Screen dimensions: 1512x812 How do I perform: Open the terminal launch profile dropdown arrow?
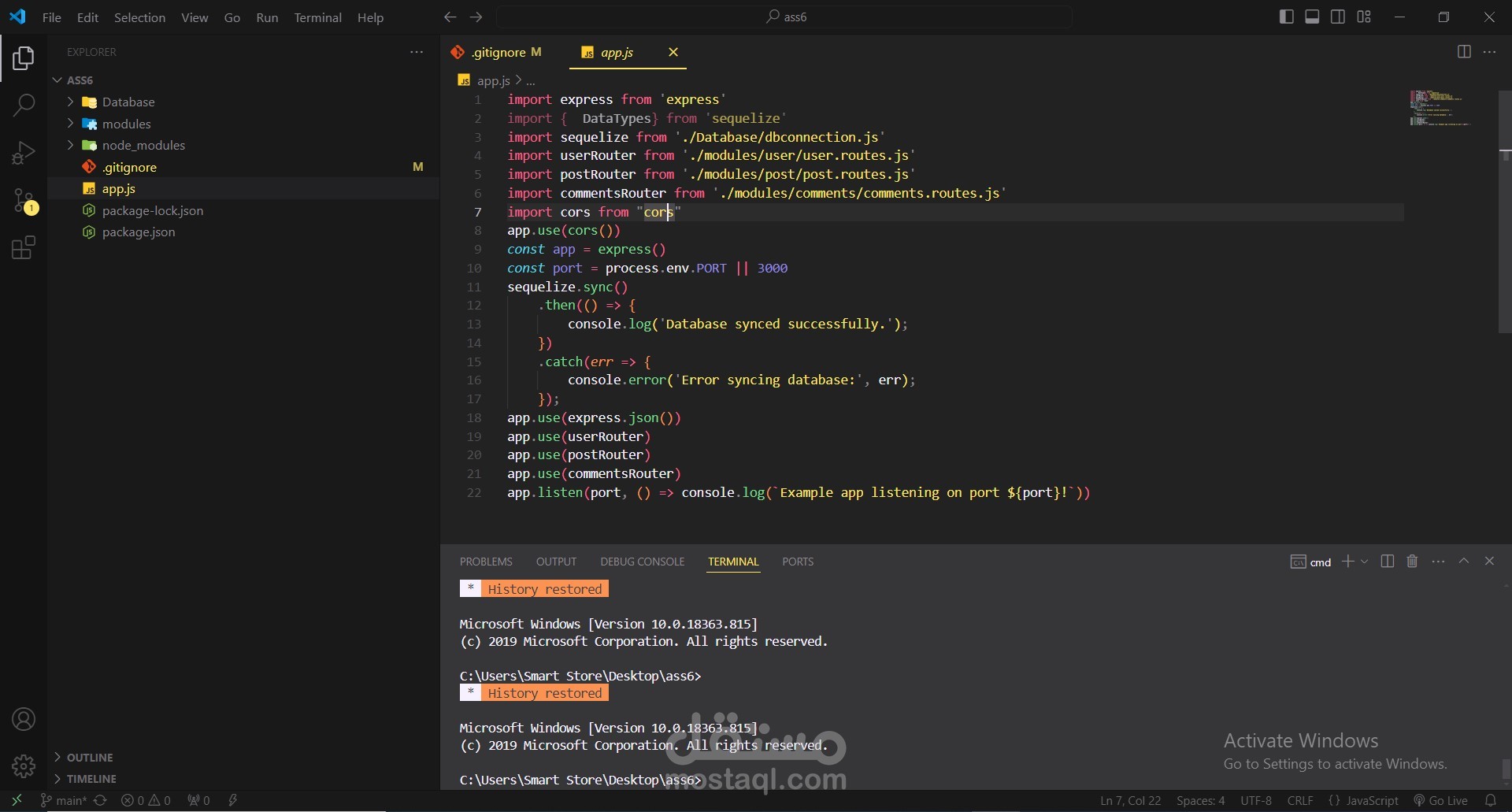(1365, 562)
